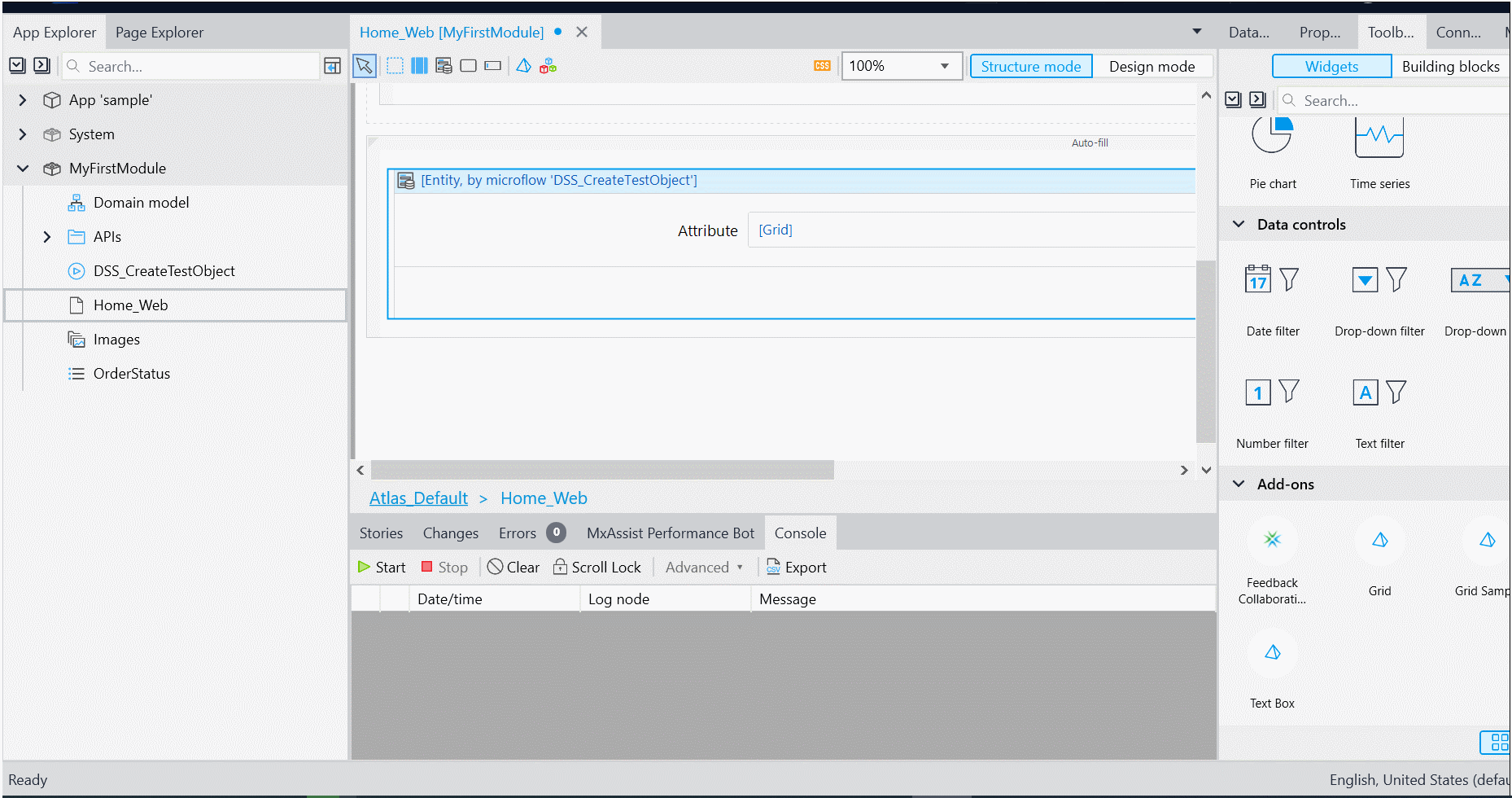Toggle to Building blocks view
This screenshot has height=798, width=1512.
point(1450,67)
